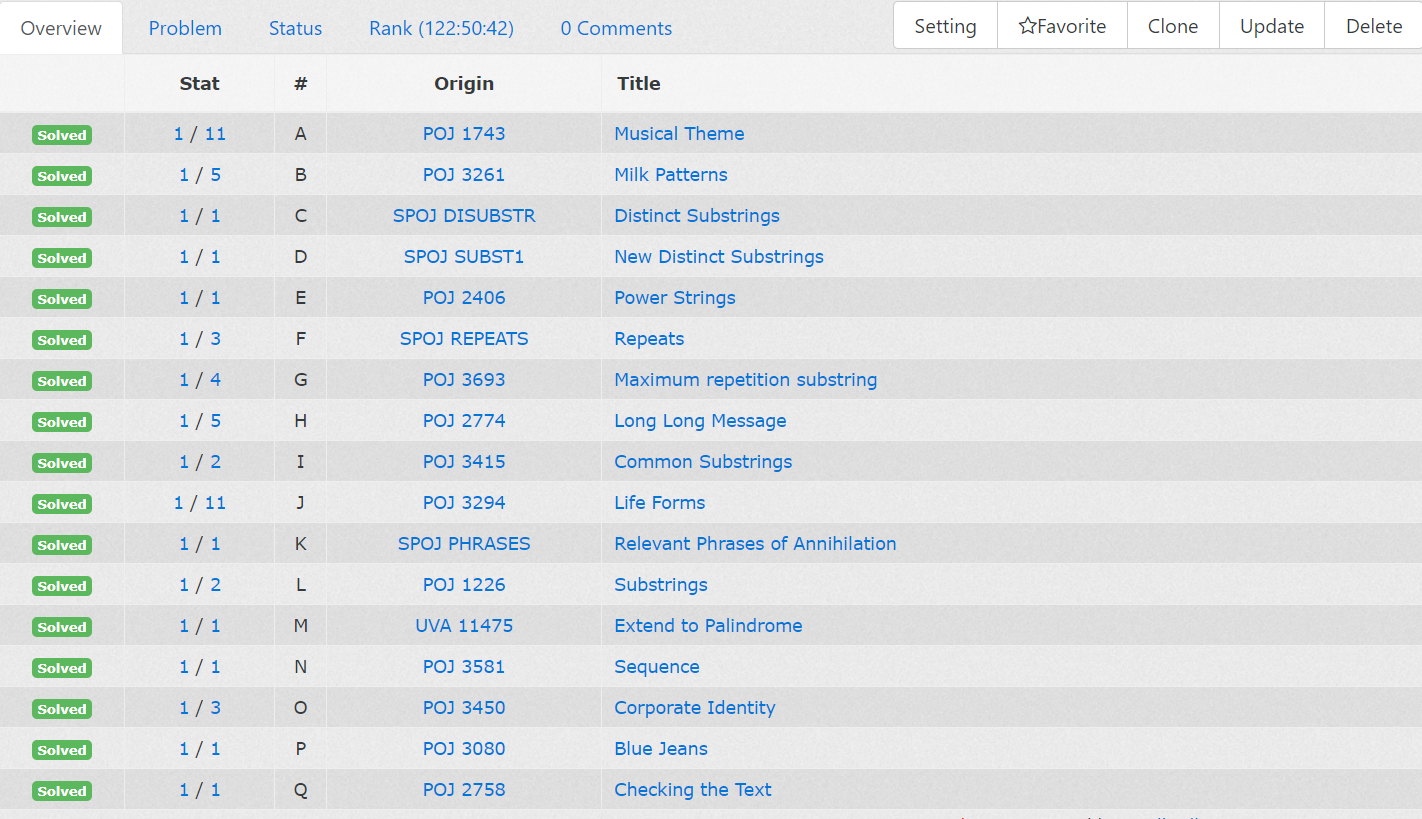This screenshot has width=1422, height=819.
Task: Clone this contest
Action: point(1173,26)
